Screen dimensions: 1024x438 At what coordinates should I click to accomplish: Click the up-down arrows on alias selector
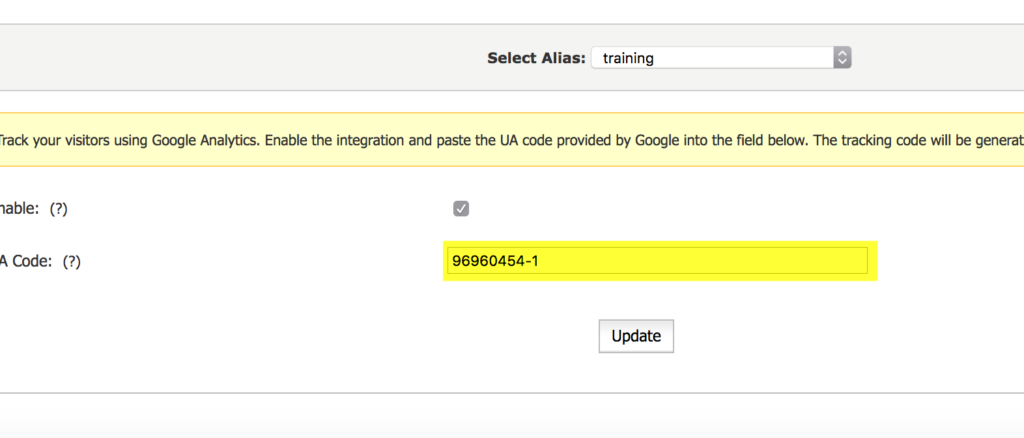click(x=842, y=58)
